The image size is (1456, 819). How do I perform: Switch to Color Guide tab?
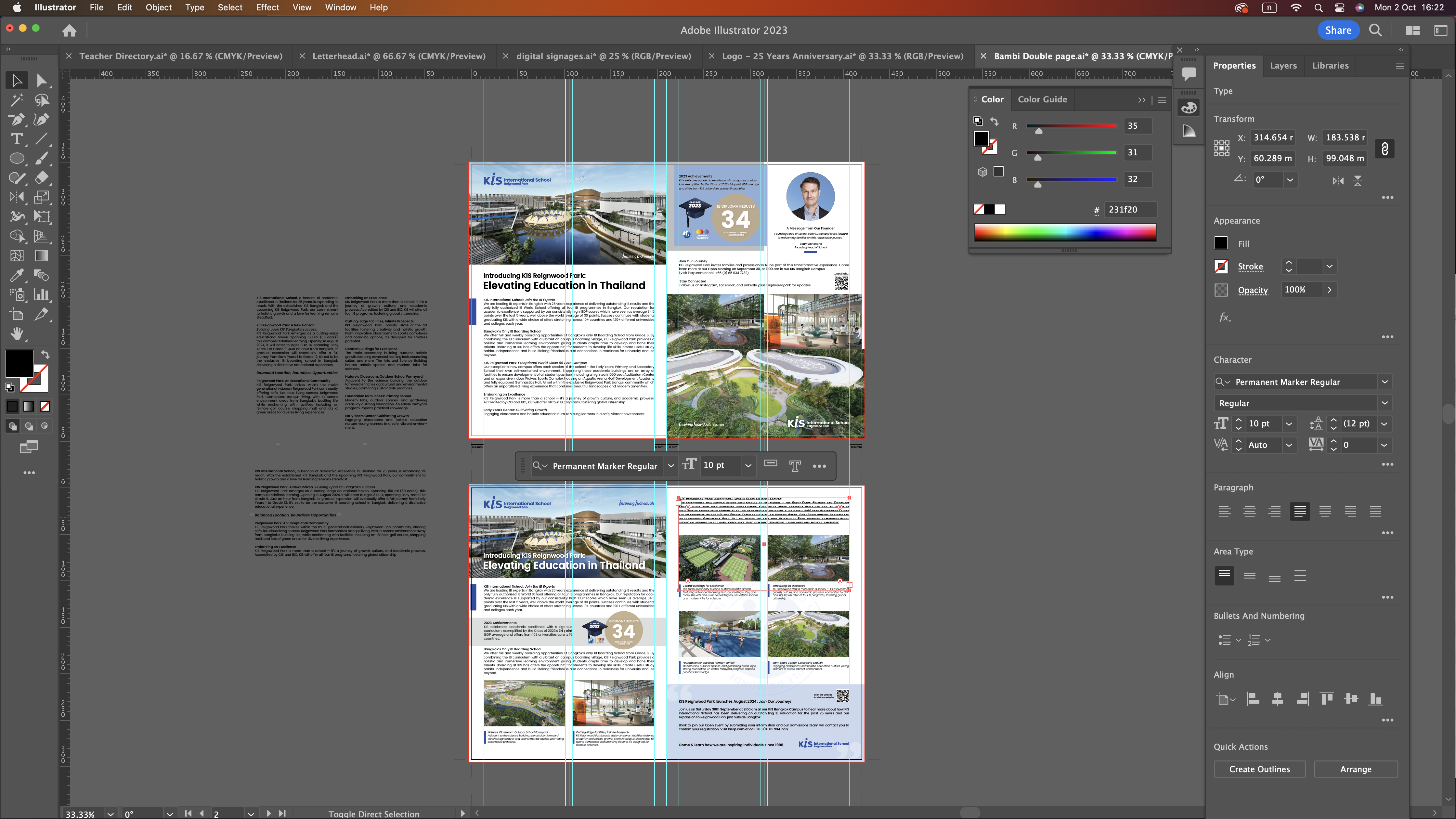(1042, 99)
